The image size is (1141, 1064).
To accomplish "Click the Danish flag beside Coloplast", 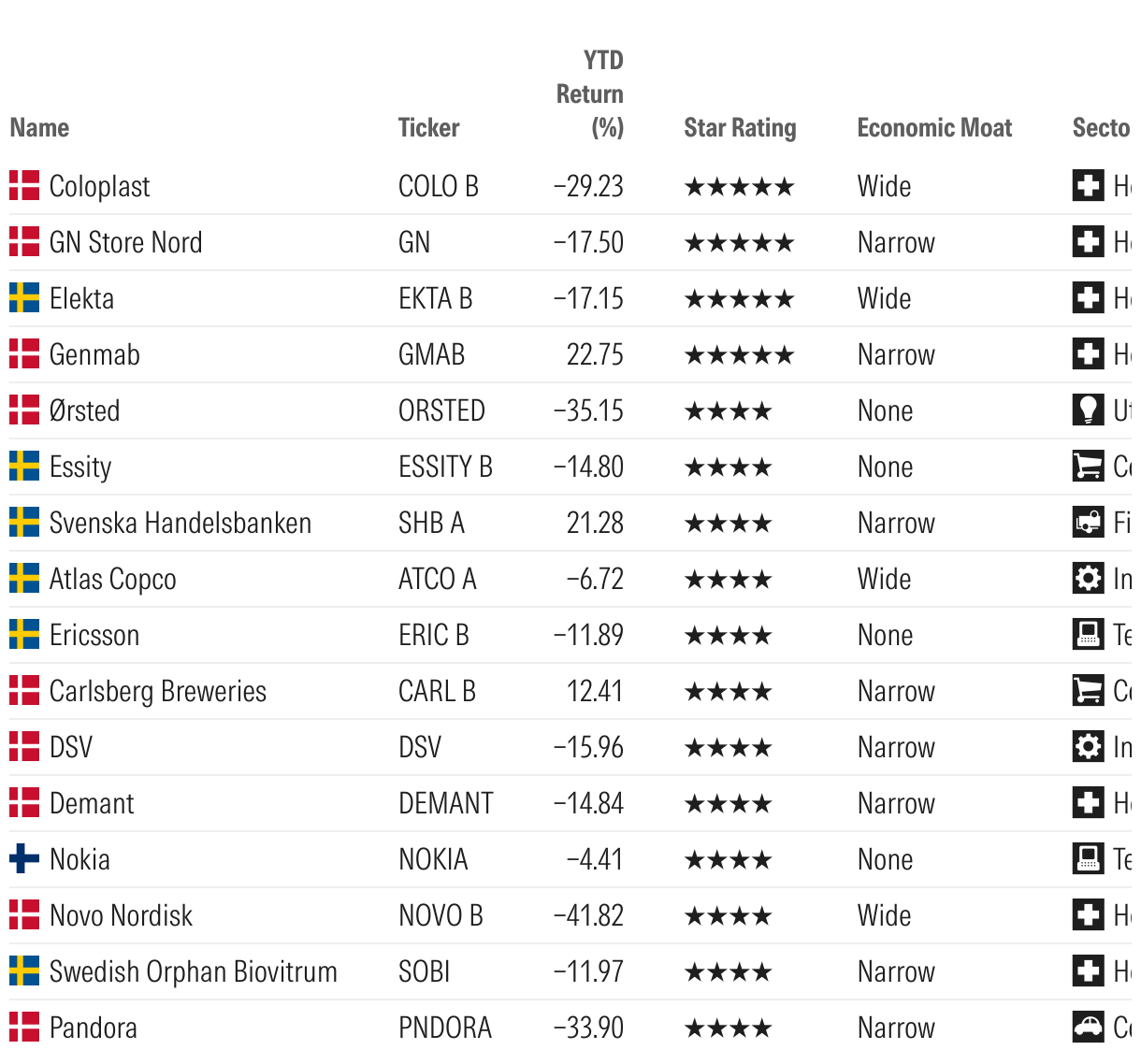I will point(24,185).
